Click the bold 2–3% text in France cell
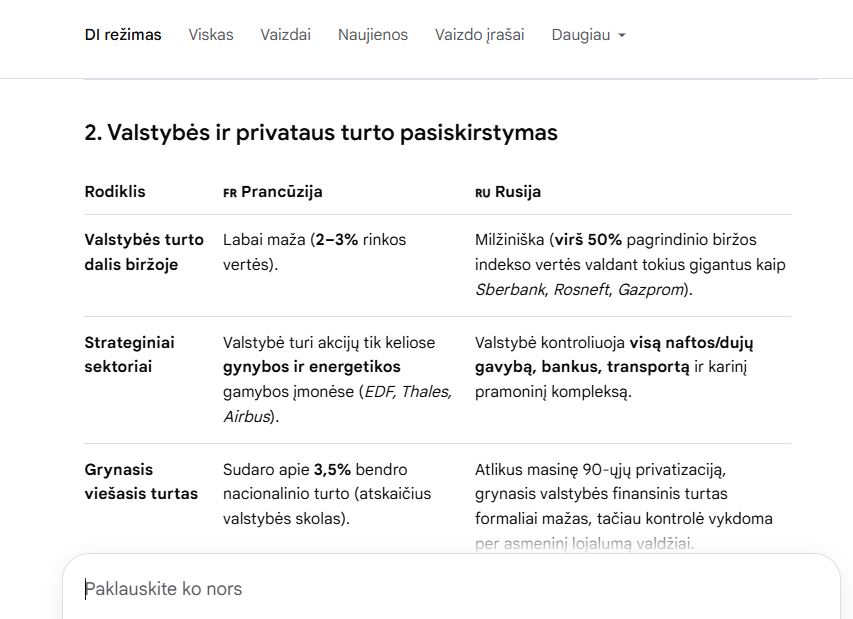853x619 pixels. point(336,239)
